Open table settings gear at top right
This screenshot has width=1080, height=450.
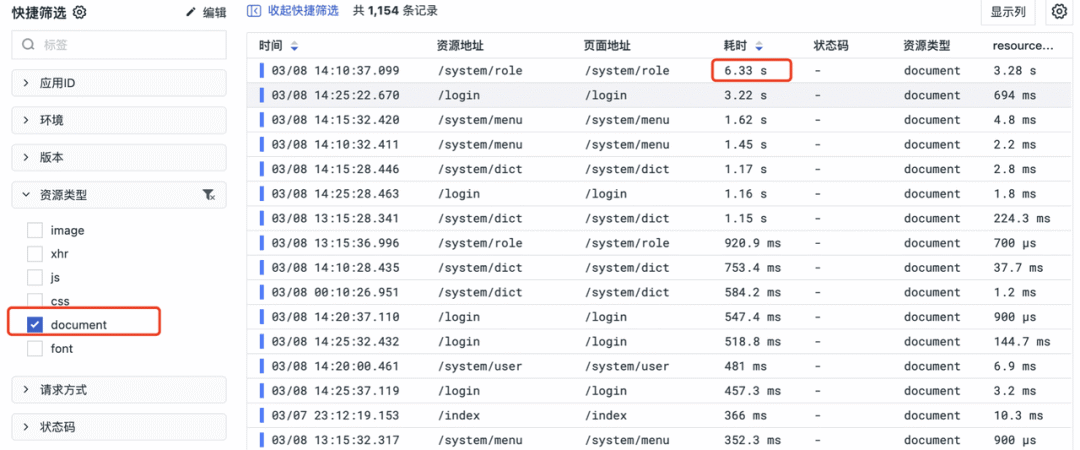click(1059, 12)
